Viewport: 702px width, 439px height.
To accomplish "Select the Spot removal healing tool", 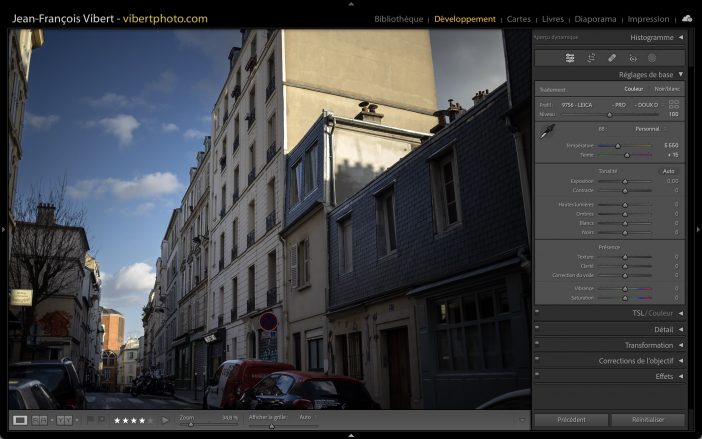I will click(612, 58).
